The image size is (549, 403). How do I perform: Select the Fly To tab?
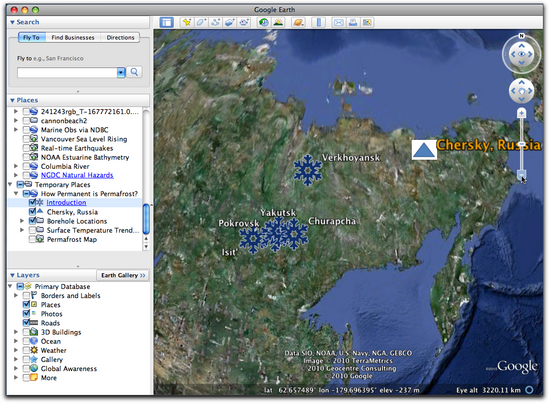coord(32,37)
